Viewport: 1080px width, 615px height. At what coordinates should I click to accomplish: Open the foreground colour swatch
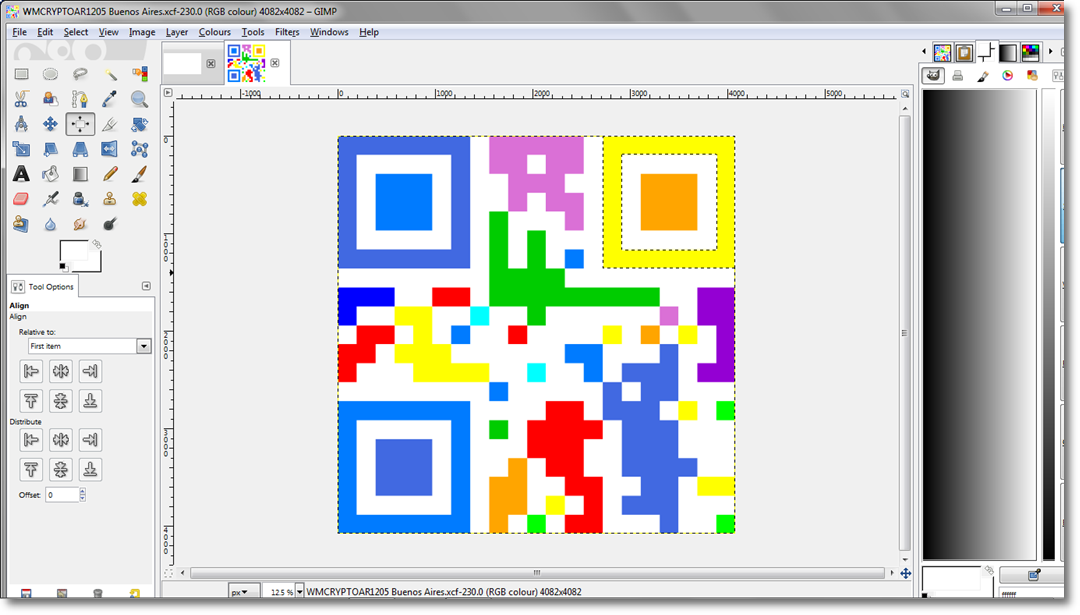point(74,251)
